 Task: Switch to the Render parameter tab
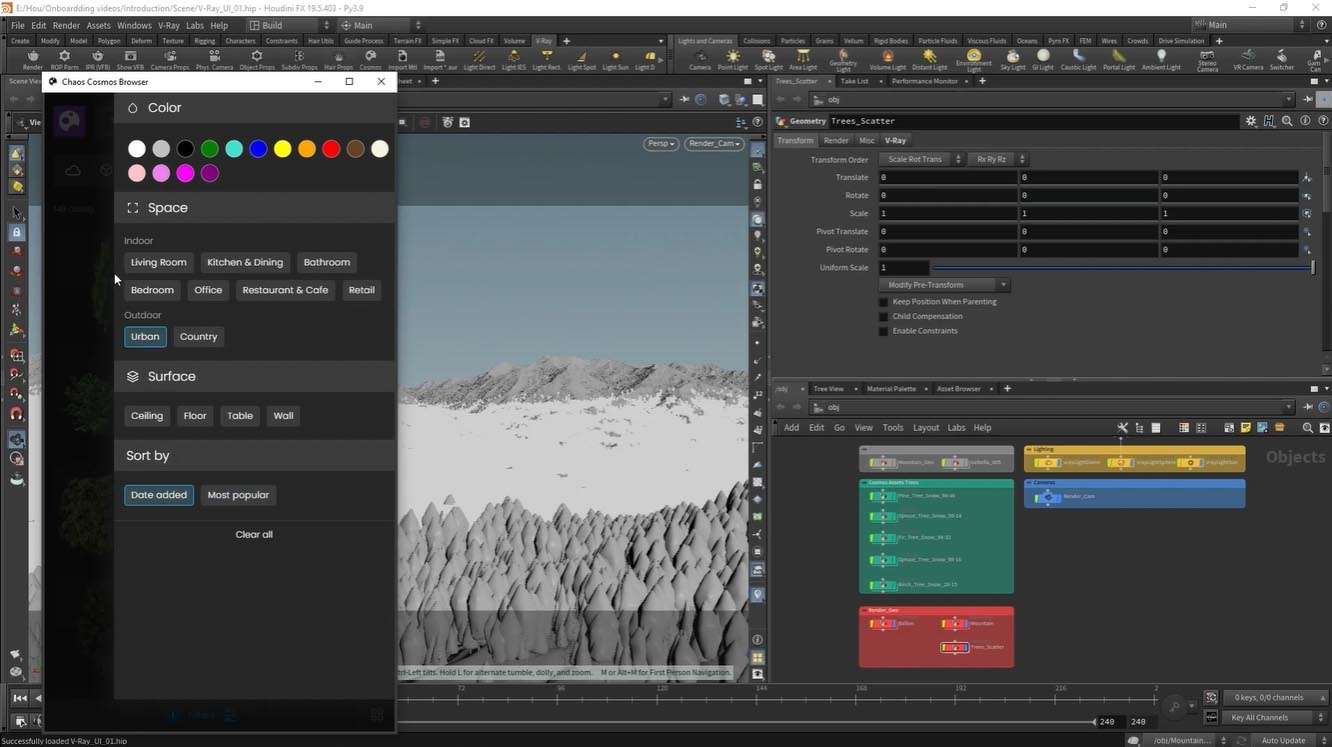click(x=835, y=141)
